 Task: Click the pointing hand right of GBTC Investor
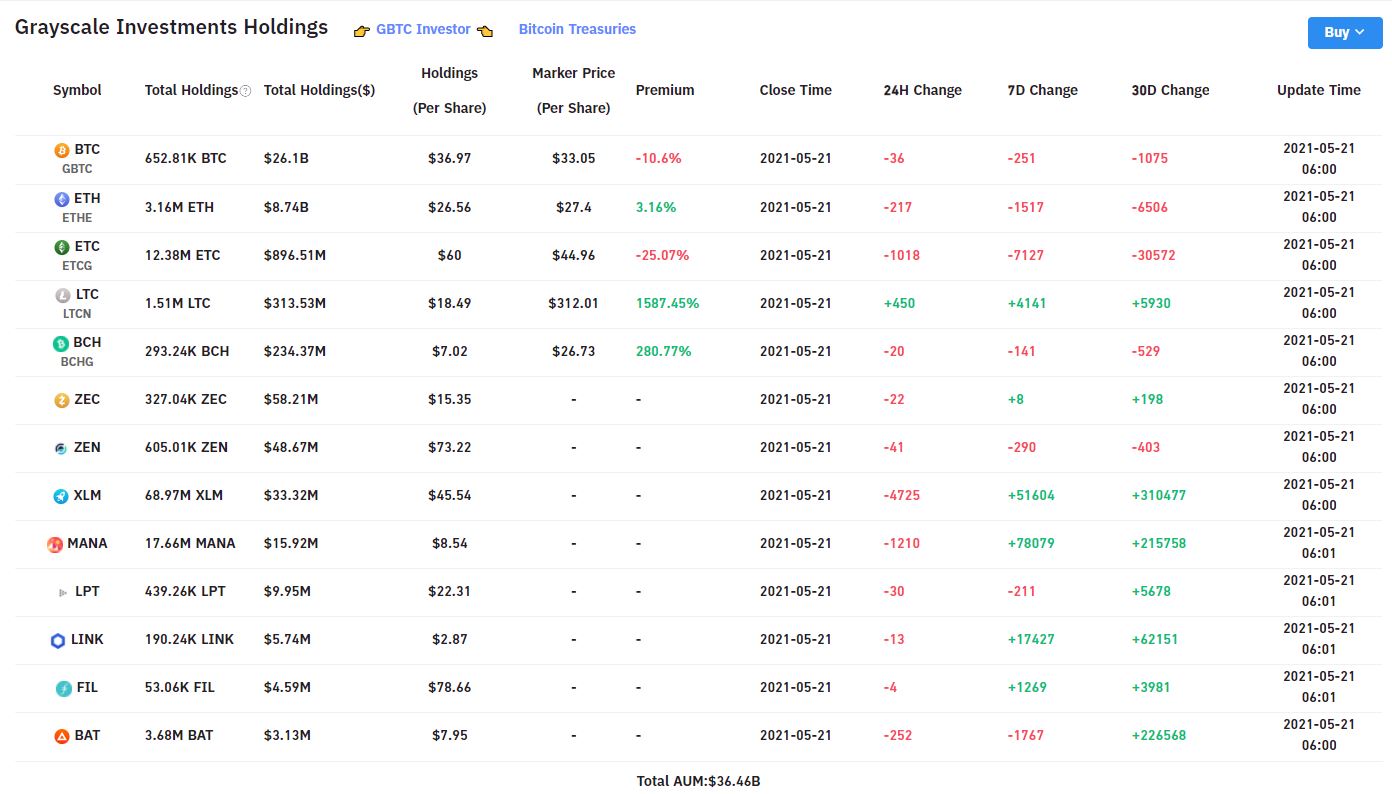pos(485,31)
